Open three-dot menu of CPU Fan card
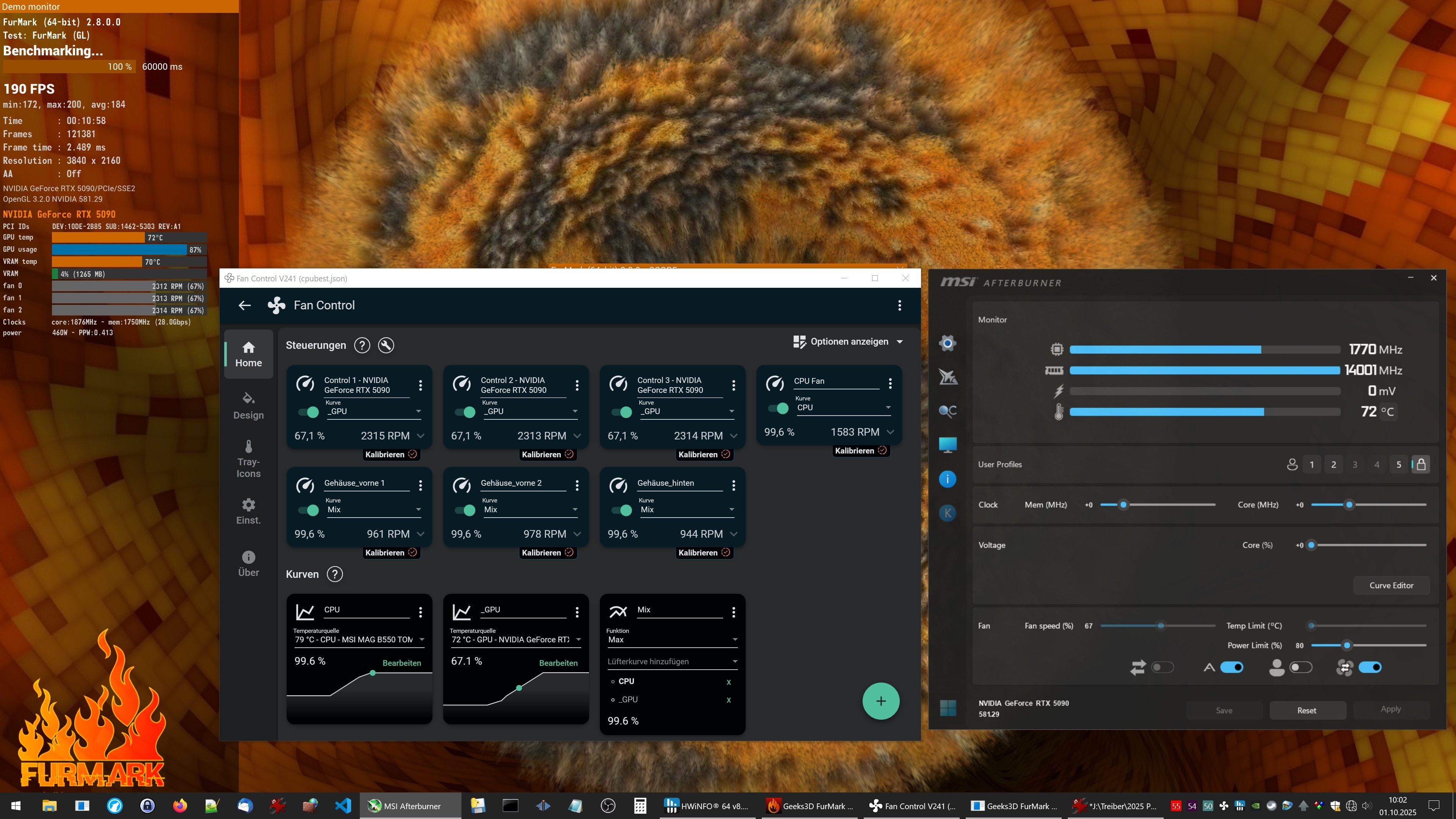Screen dimensions: 1456x819 [890, 384]
